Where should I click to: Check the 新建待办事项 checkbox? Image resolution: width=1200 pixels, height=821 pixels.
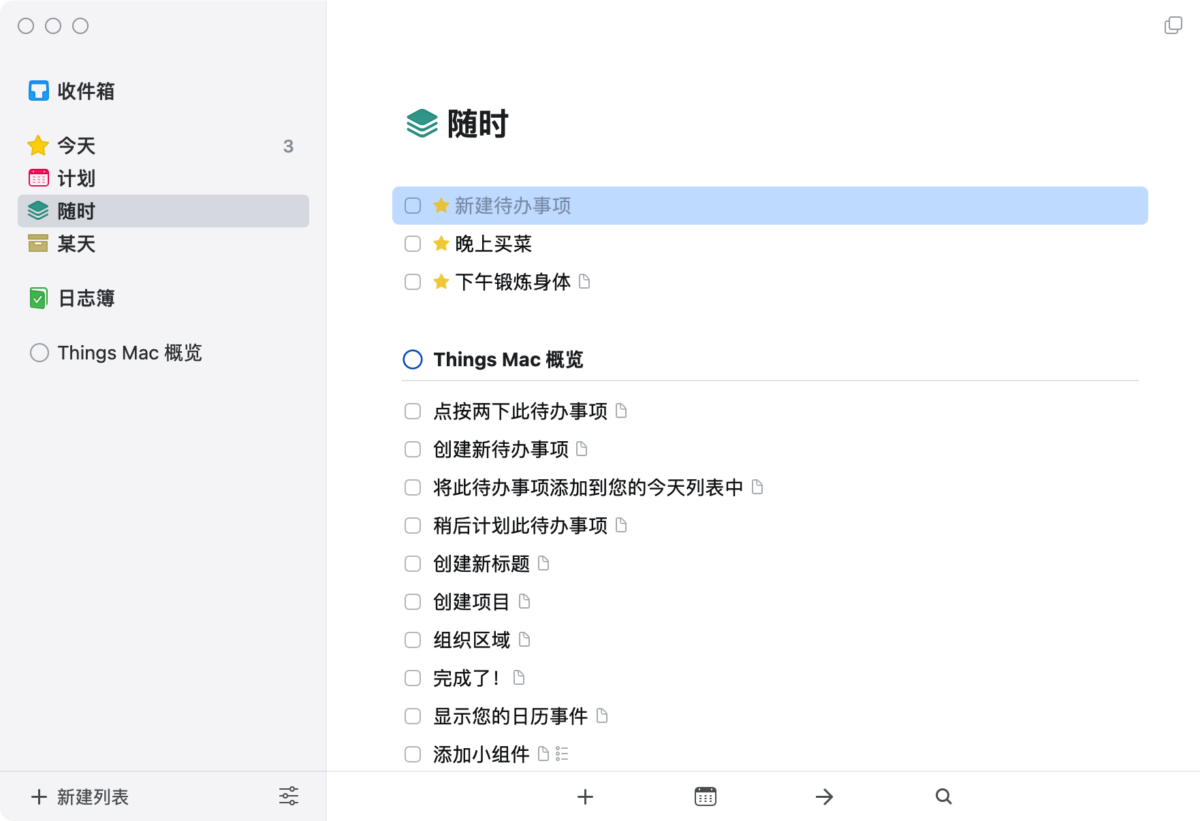pyautogui.click(x=412, y=206)
